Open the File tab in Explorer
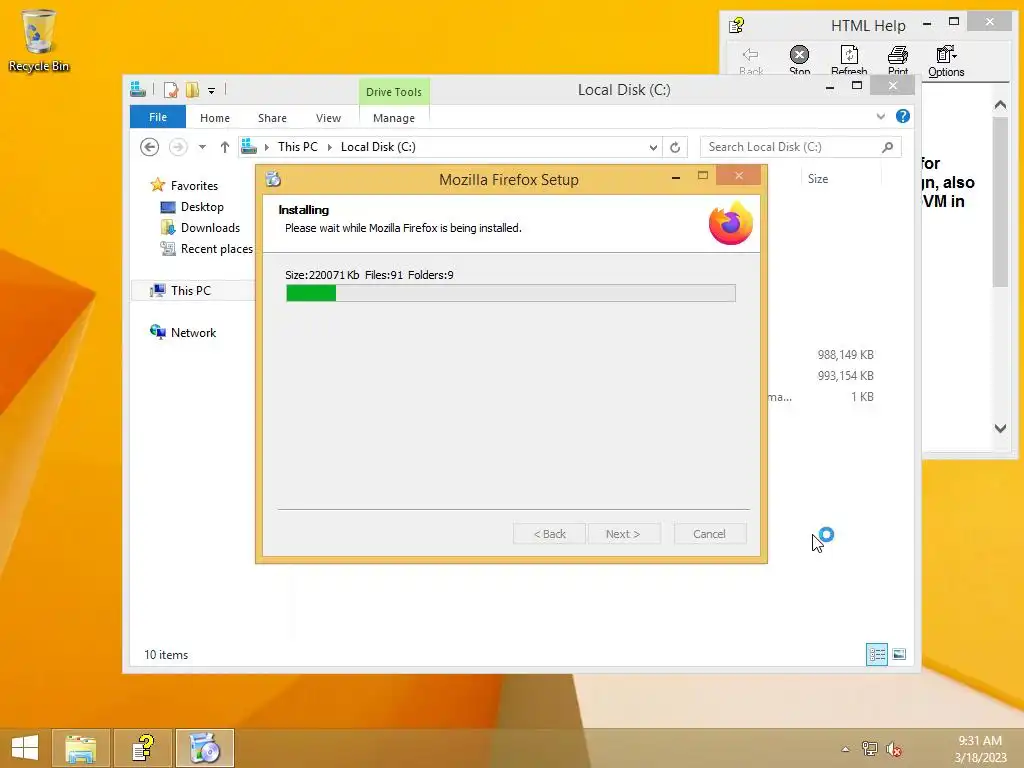Viewport: 1024px width, 768px height. coord(158,117)
